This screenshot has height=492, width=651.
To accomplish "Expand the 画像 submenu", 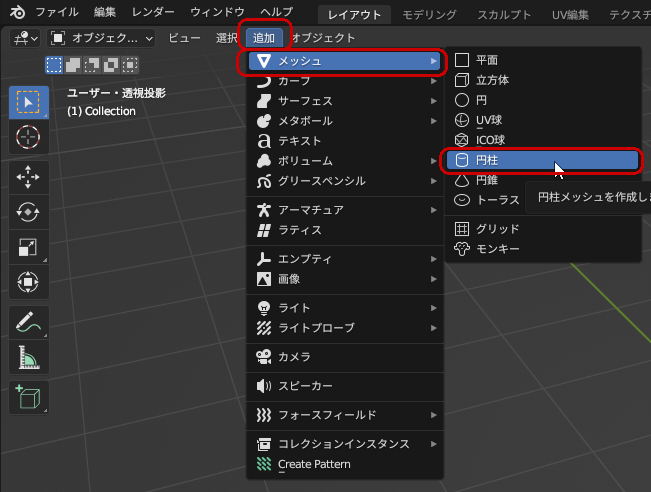I will coord(344,279).
